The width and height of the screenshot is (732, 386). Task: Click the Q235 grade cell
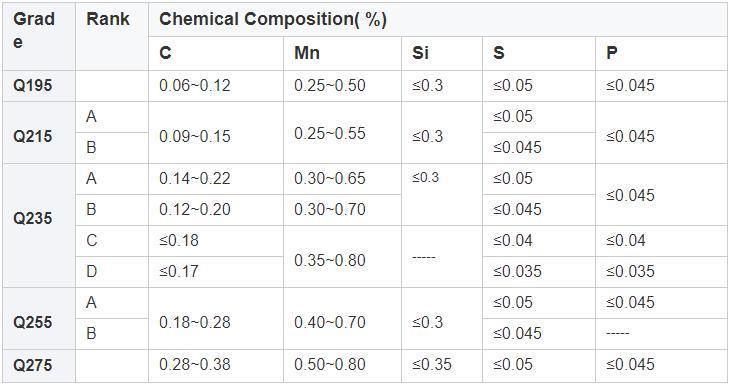pos(39,225)
